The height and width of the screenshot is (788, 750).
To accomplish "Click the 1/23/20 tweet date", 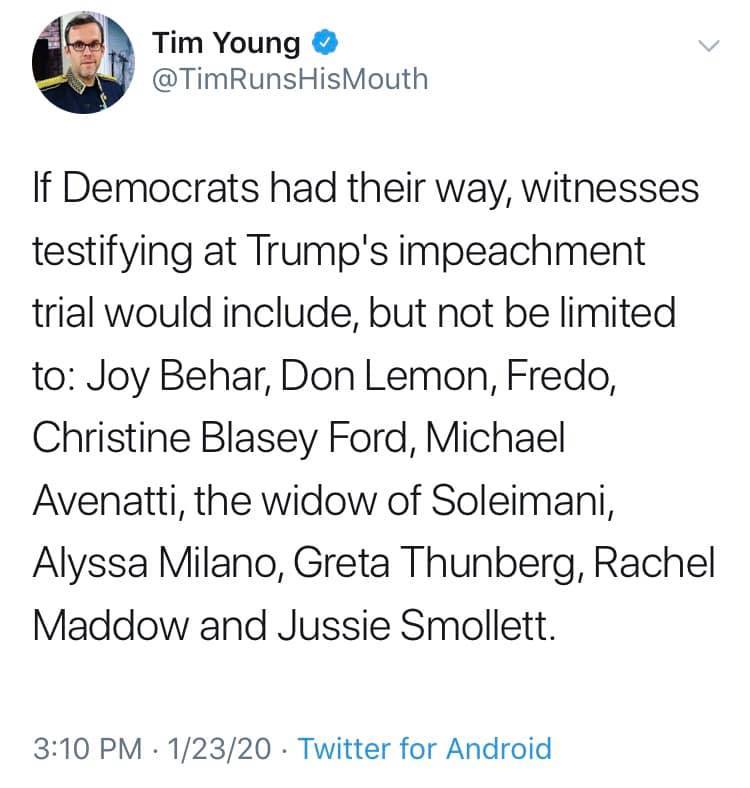I will coord(219,748).
